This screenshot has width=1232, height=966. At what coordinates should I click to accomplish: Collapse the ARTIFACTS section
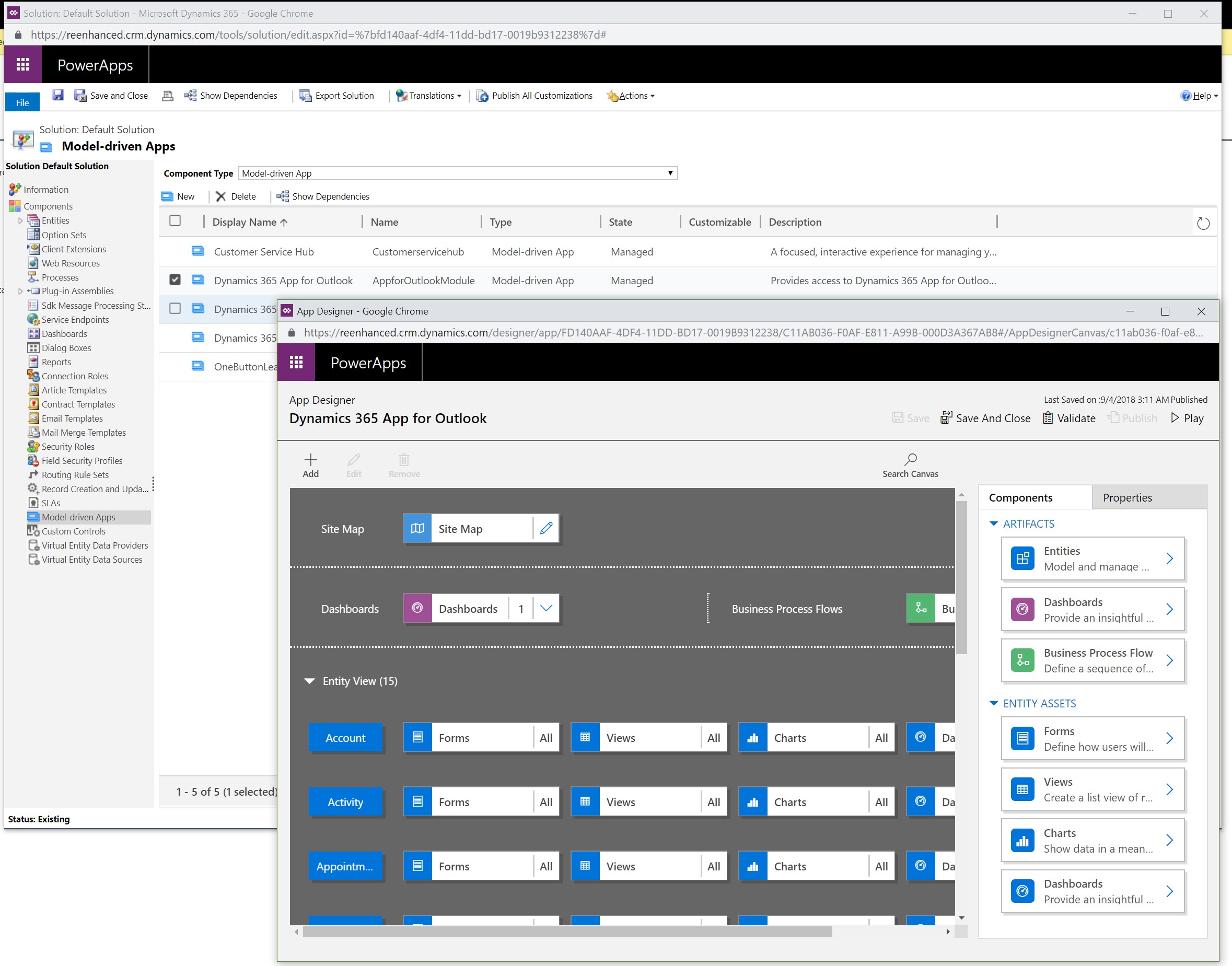point(994,523)
